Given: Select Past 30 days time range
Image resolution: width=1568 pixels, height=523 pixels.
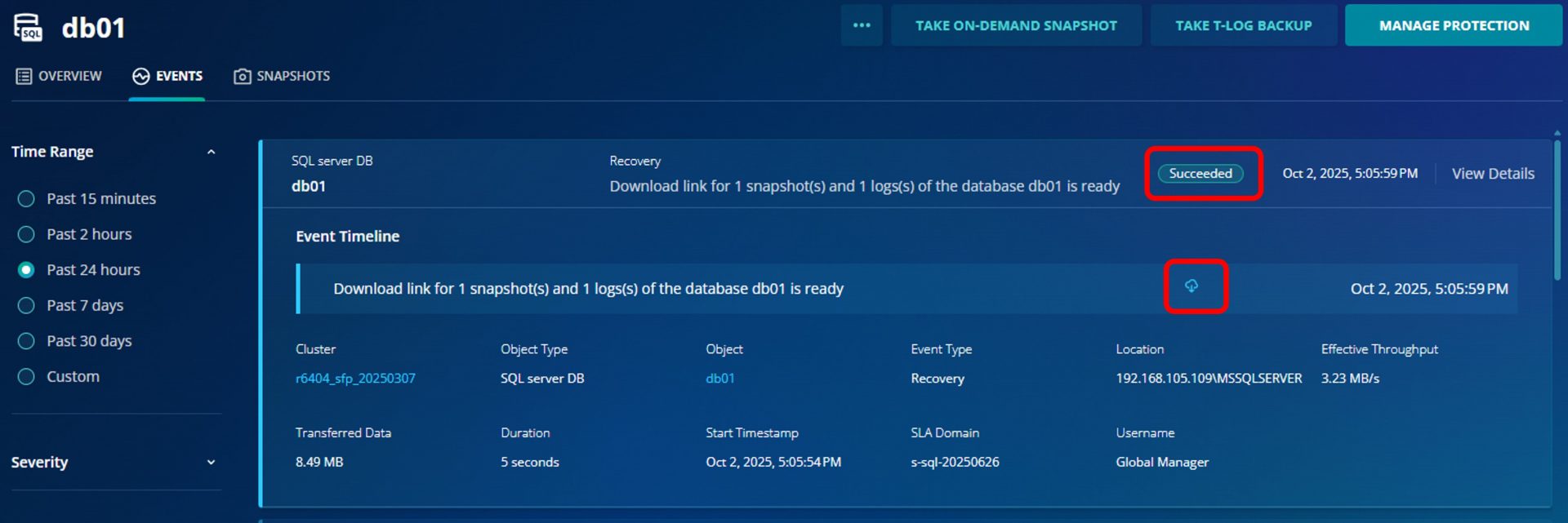Looking at the screenshot, I should 26,341.
